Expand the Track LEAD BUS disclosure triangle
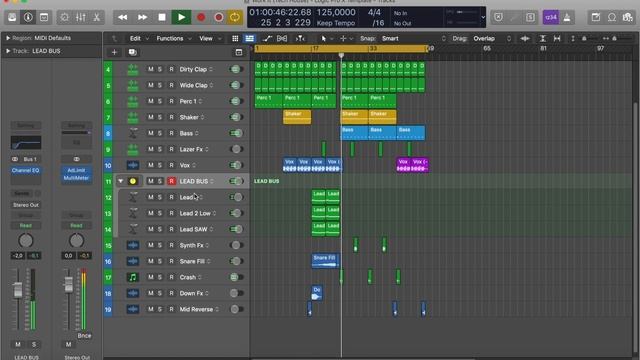Image resolution: width=640 pixels, height=360 pixels. point(8,51)
